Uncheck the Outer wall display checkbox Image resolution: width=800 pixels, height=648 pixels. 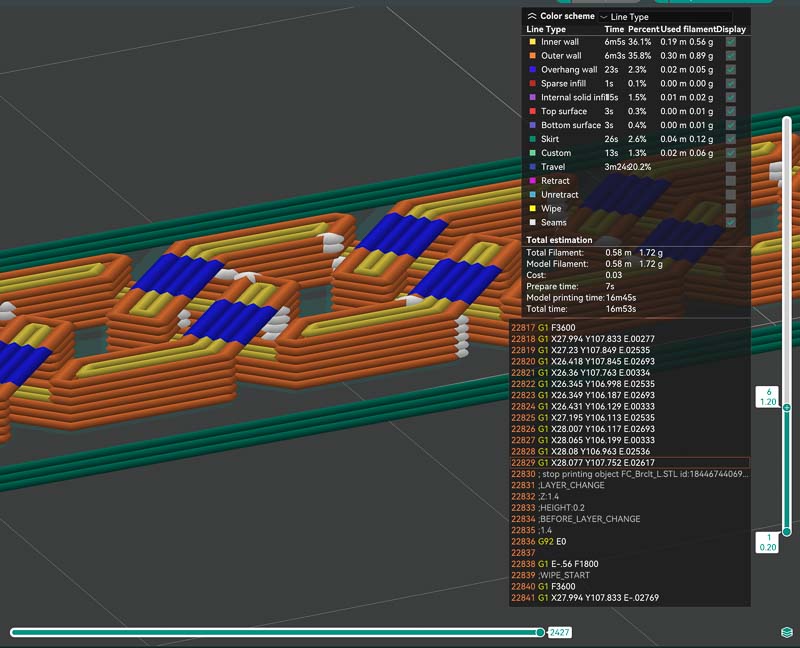coord(731,56)
